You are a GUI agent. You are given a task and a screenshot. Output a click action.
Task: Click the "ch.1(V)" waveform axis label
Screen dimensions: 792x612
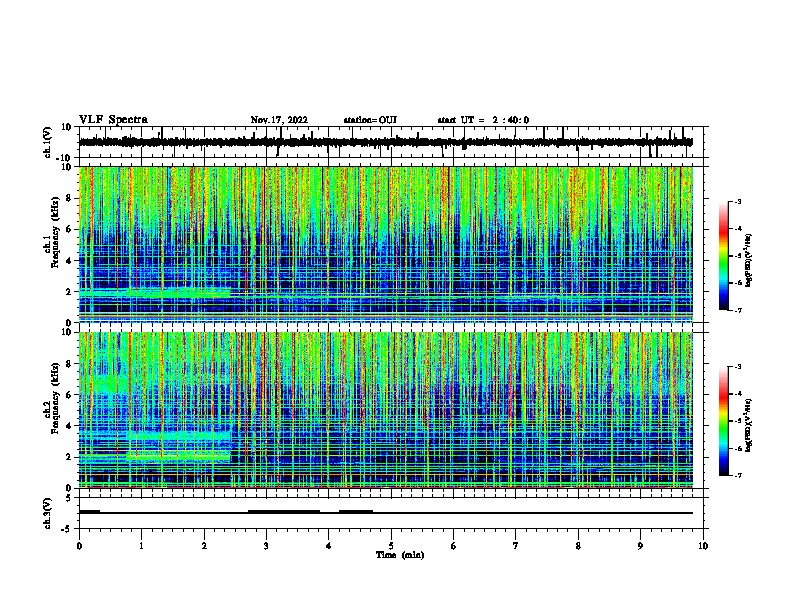[x=48, y=142]
